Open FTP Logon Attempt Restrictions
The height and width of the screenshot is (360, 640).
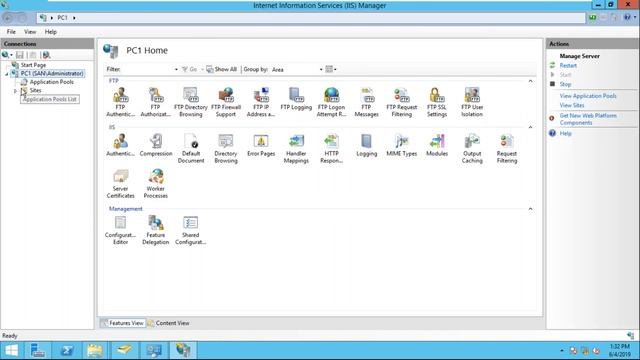[331, 102]
